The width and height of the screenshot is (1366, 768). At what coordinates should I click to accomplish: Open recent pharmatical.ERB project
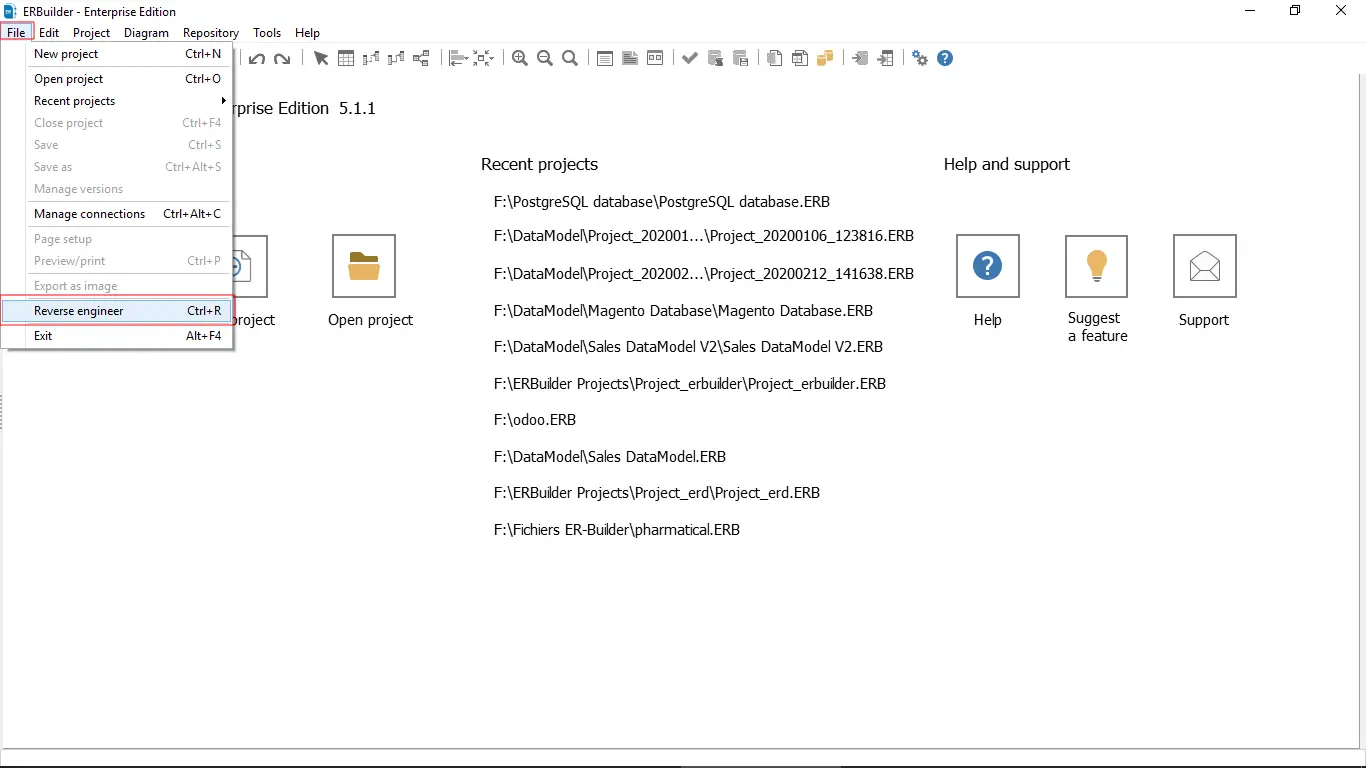617,530
